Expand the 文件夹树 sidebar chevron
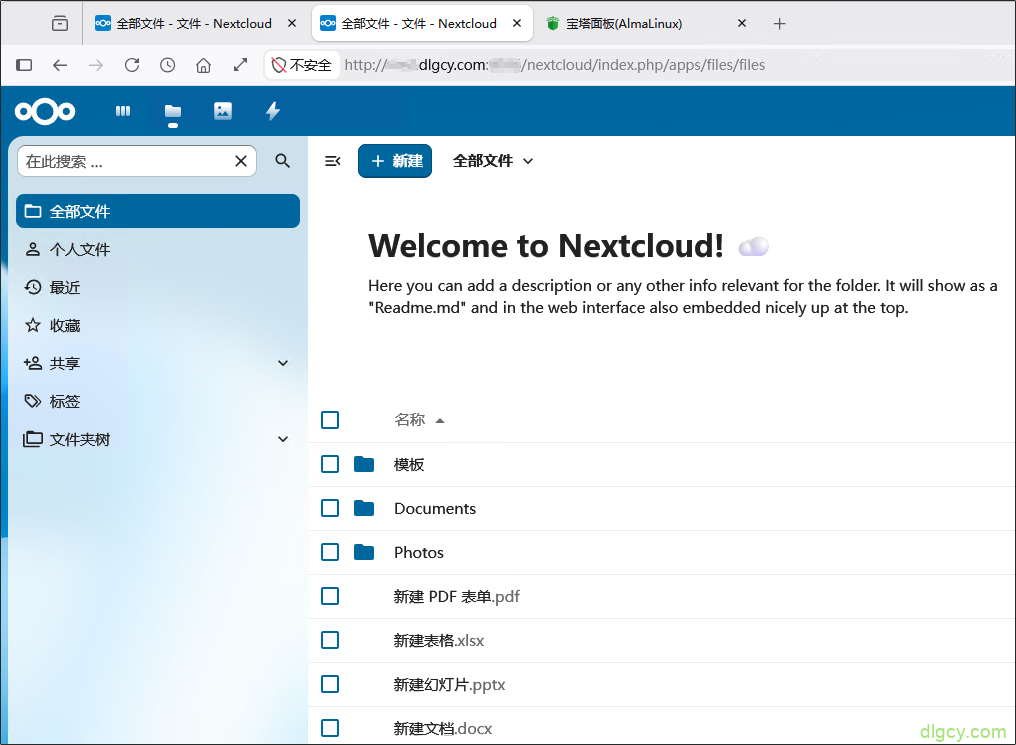 coord(283,439)
